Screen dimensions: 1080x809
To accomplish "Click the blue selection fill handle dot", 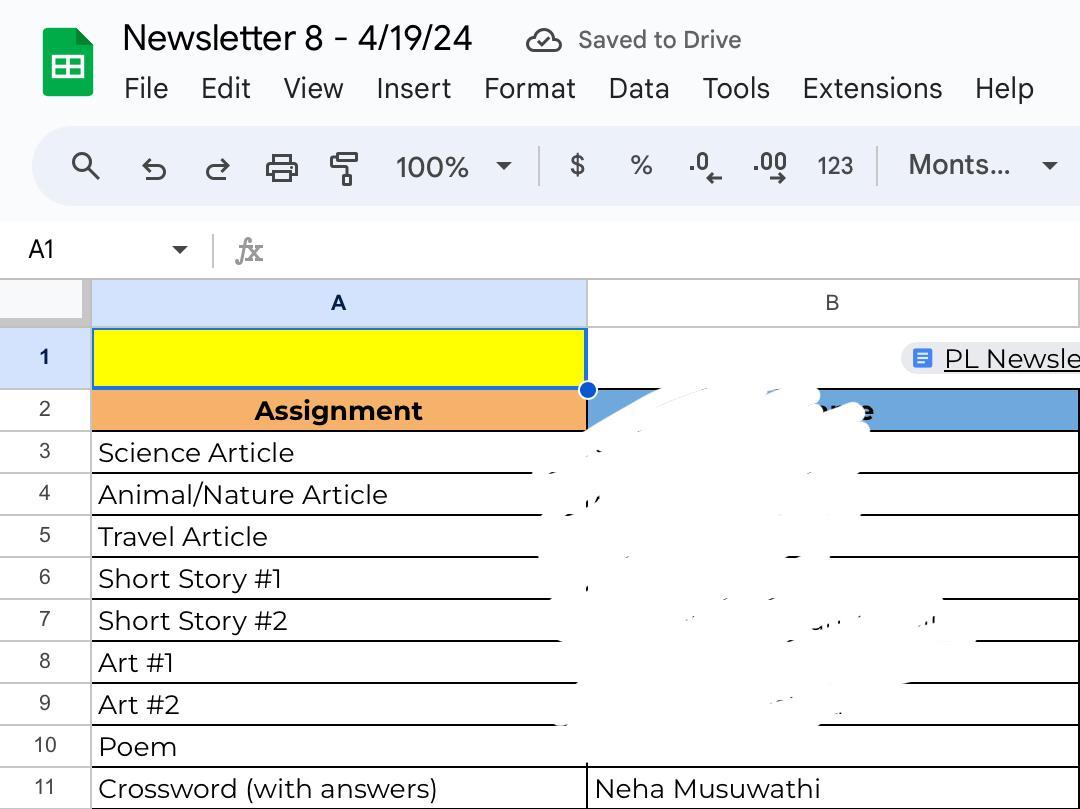I will 588,390.
